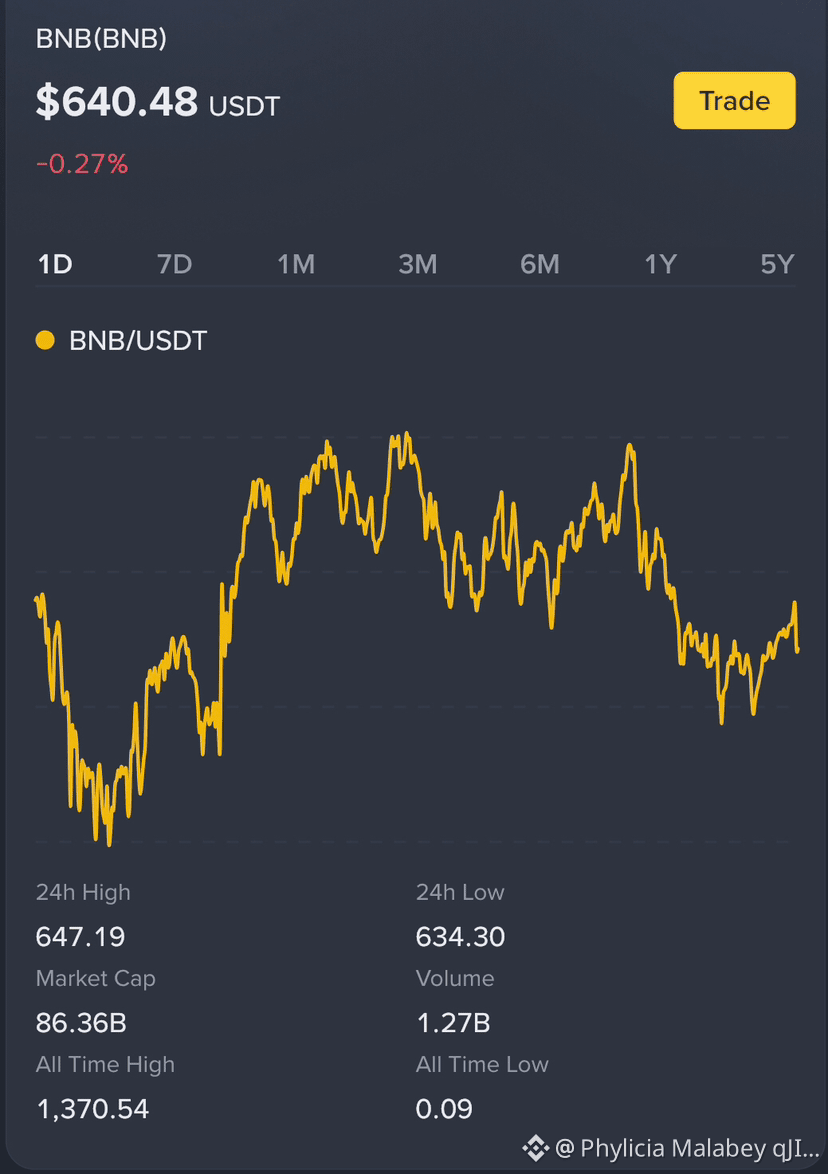Switch chart to 6M range
Image resolution: width=828 pixels, height=1174 pixels.
point(539,264)
